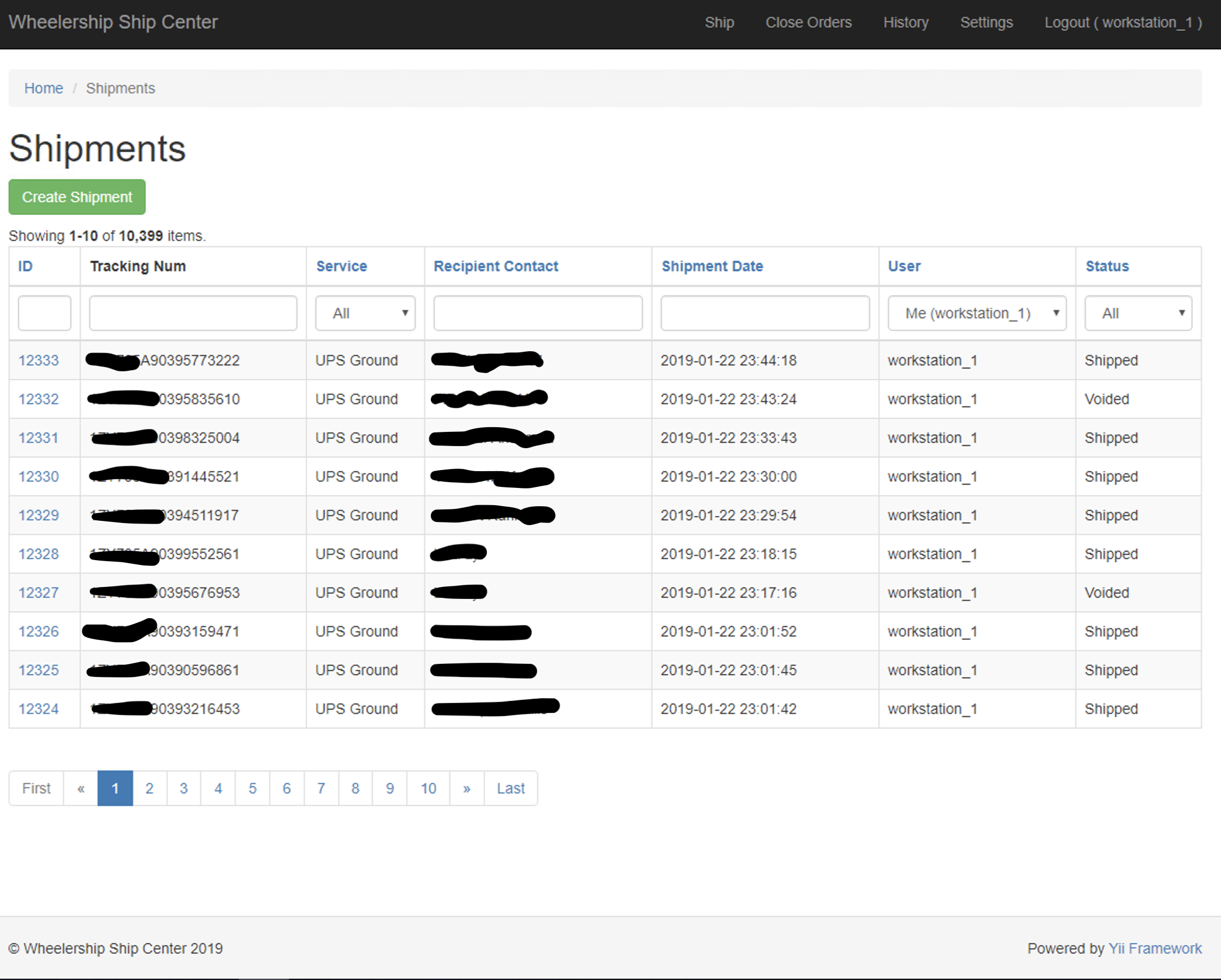Sort the table by Recipient Contact
This screenshot has width=1221, height=980.
(495, 266)
